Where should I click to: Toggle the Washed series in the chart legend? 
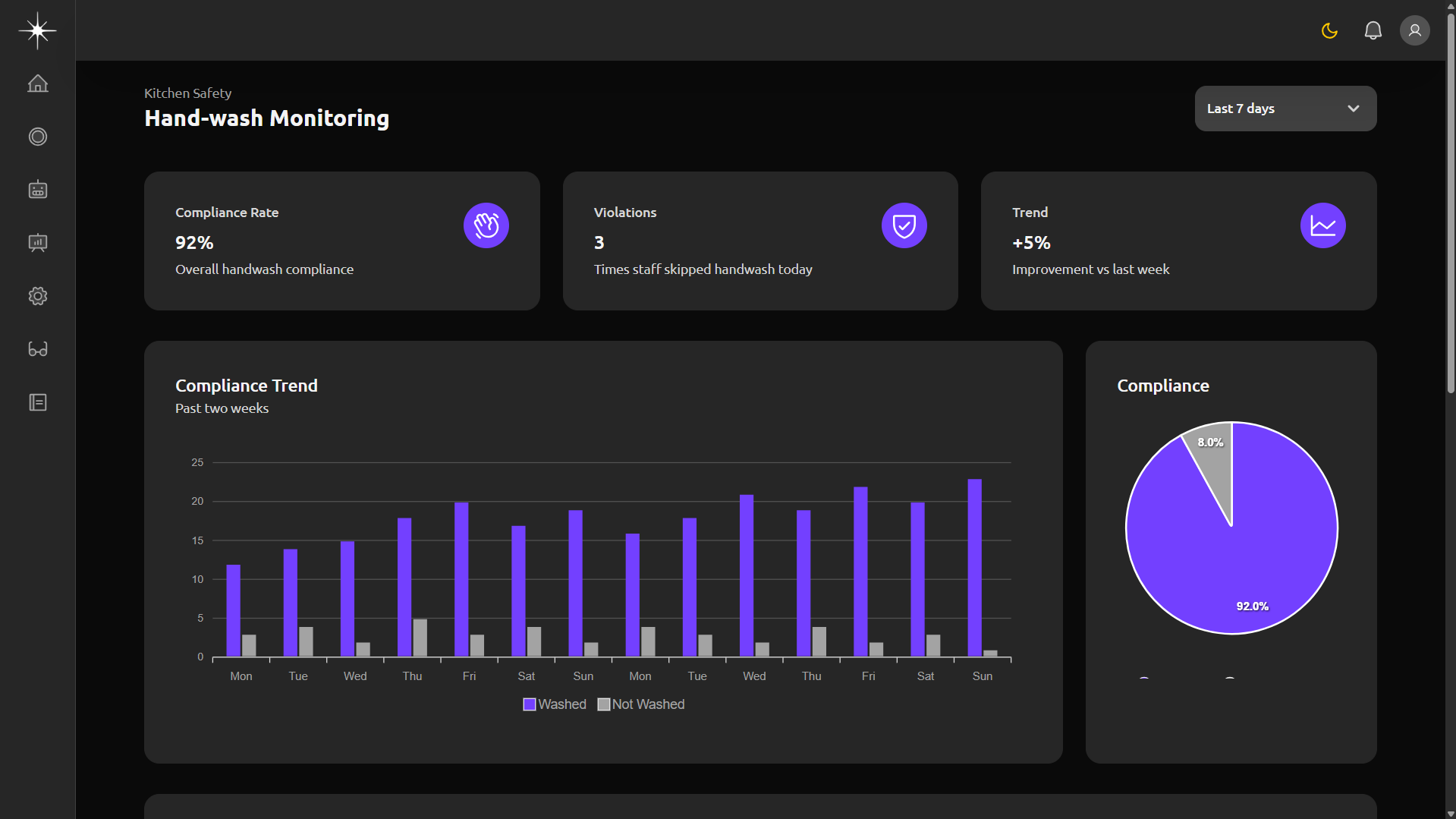pyautogui.click(x=555, y=704)
